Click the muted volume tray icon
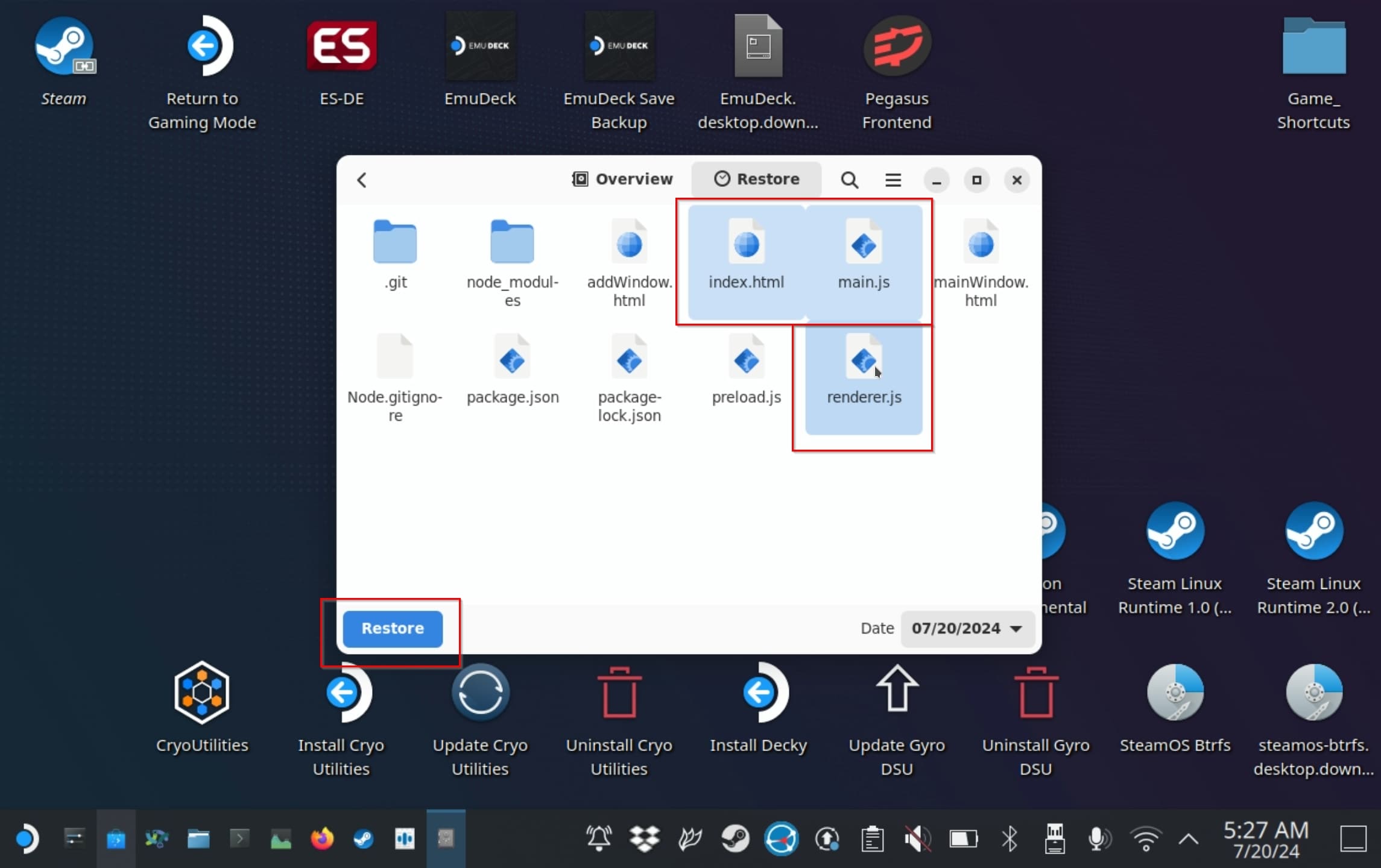Screen dimensions: 1381x868 coord(918,838)
